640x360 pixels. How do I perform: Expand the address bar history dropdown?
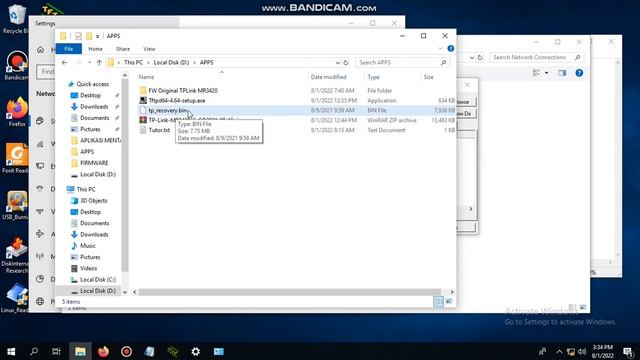338,62
